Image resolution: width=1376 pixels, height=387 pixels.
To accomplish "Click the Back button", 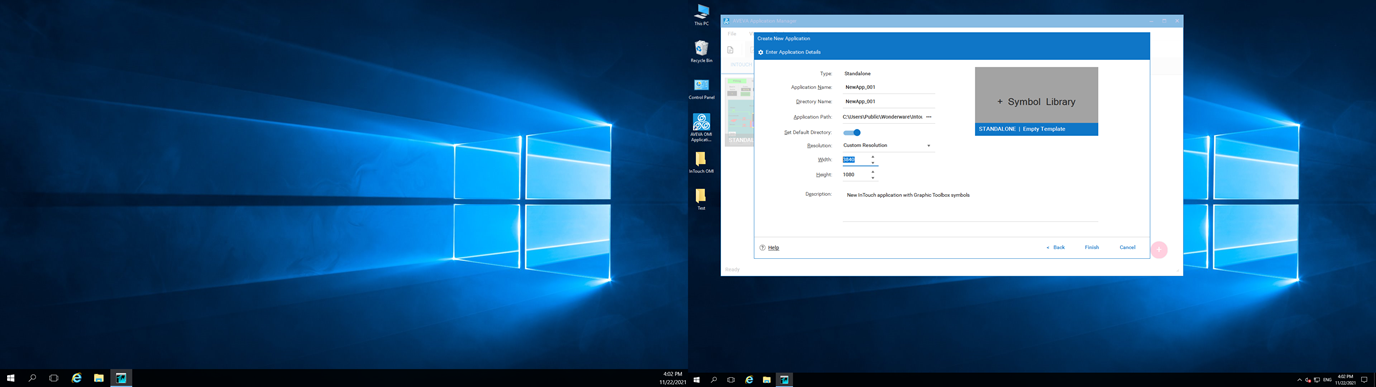I will 1056,247.
